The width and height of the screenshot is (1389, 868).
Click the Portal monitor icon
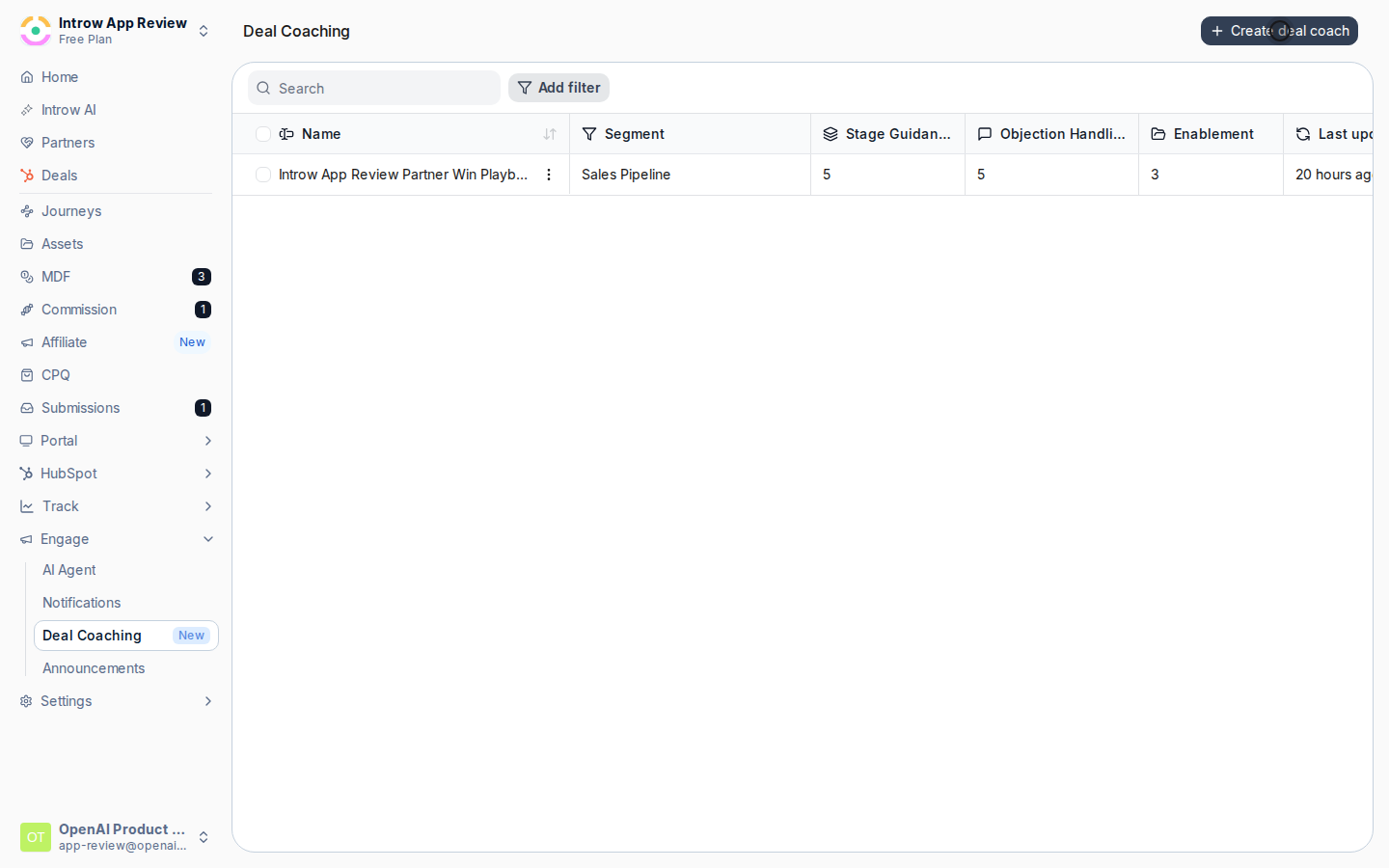click(26, 441)
